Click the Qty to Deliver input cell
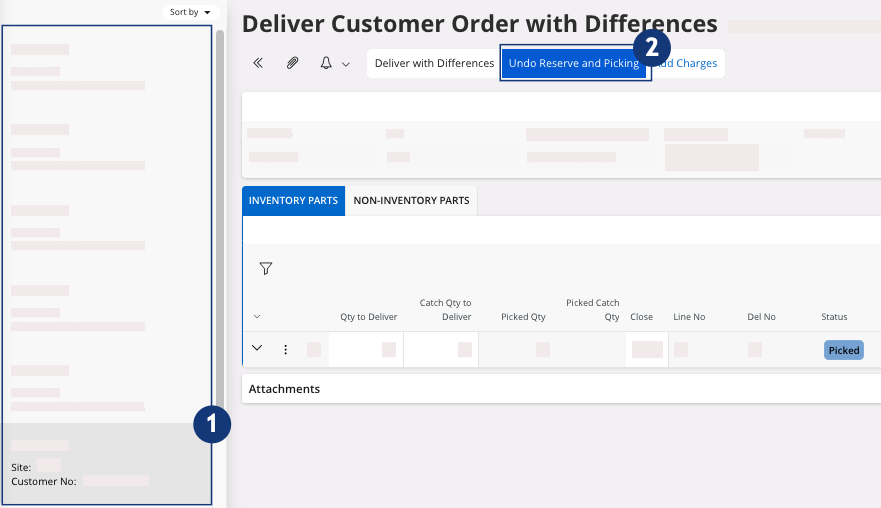Viewport: 881px width, 508px height. click(x=365, y=349)
